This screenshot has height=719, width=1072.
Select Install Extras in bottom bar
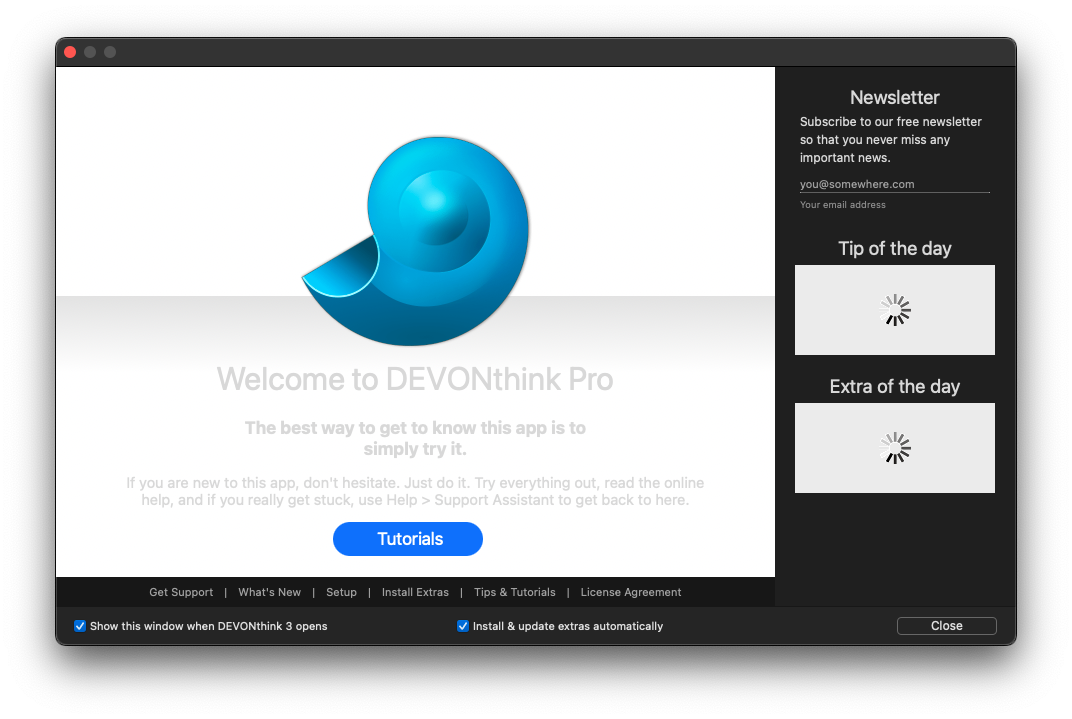tap(415, 592)
